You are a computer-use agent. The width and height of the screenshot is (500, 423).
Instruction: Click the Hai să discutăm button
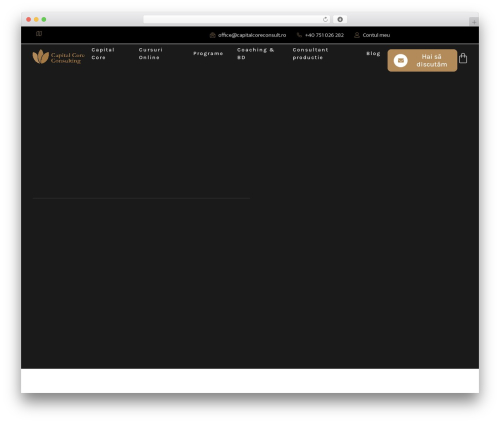pos(422,60)
